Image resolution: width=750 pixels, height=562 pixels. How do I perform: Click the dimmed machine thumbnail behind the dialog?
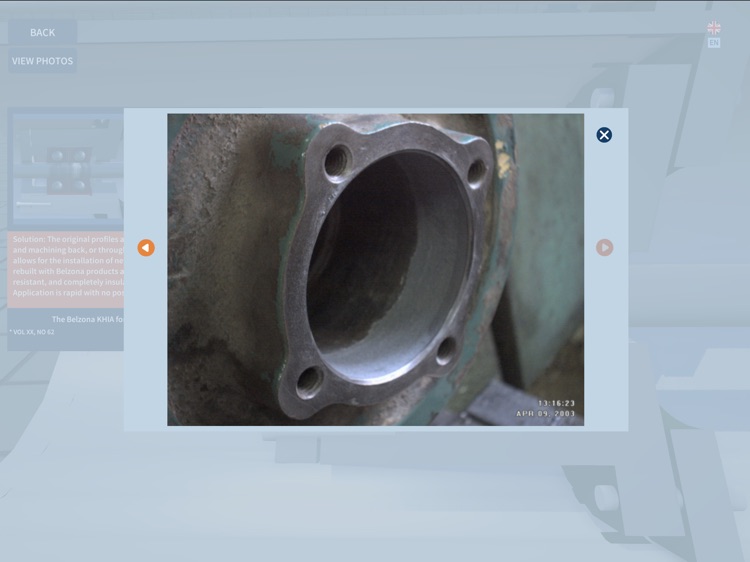[67, 168]
